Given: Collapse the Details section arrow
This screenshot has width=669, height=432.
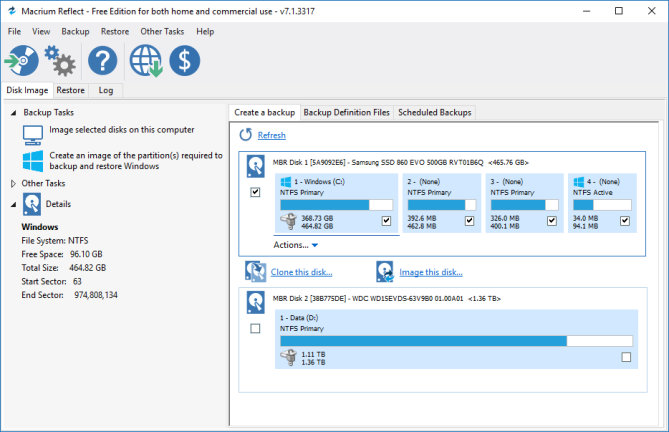Looking at the screenshot, I should (13, 205).
